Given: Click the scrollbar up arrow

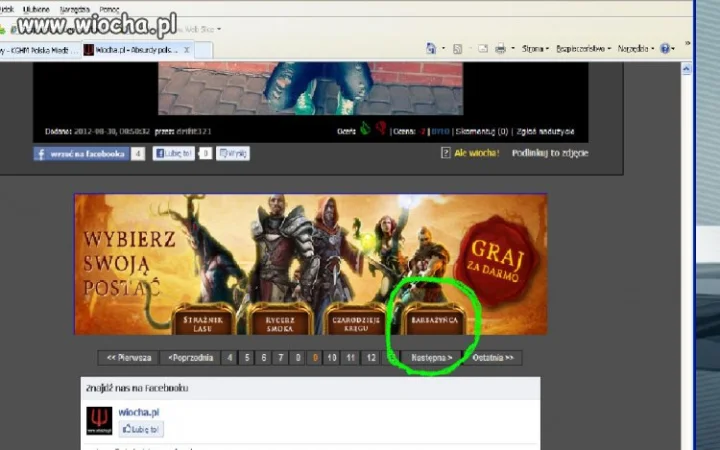Looking at the screenshot, I should (x=686, y=69).
